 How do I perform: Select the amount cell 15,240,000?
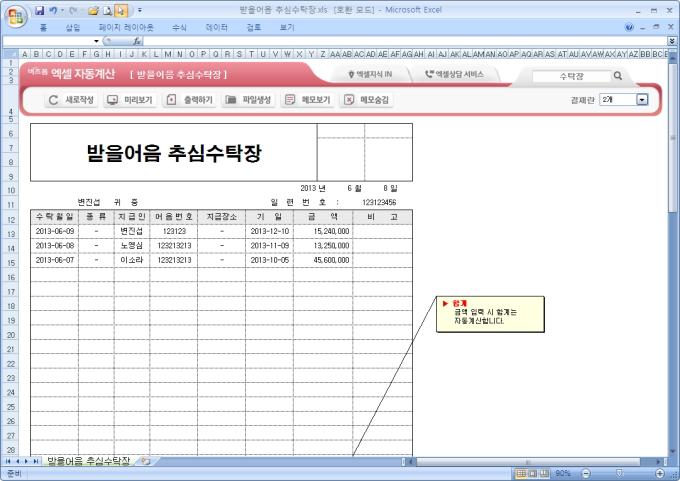point(323,231)
